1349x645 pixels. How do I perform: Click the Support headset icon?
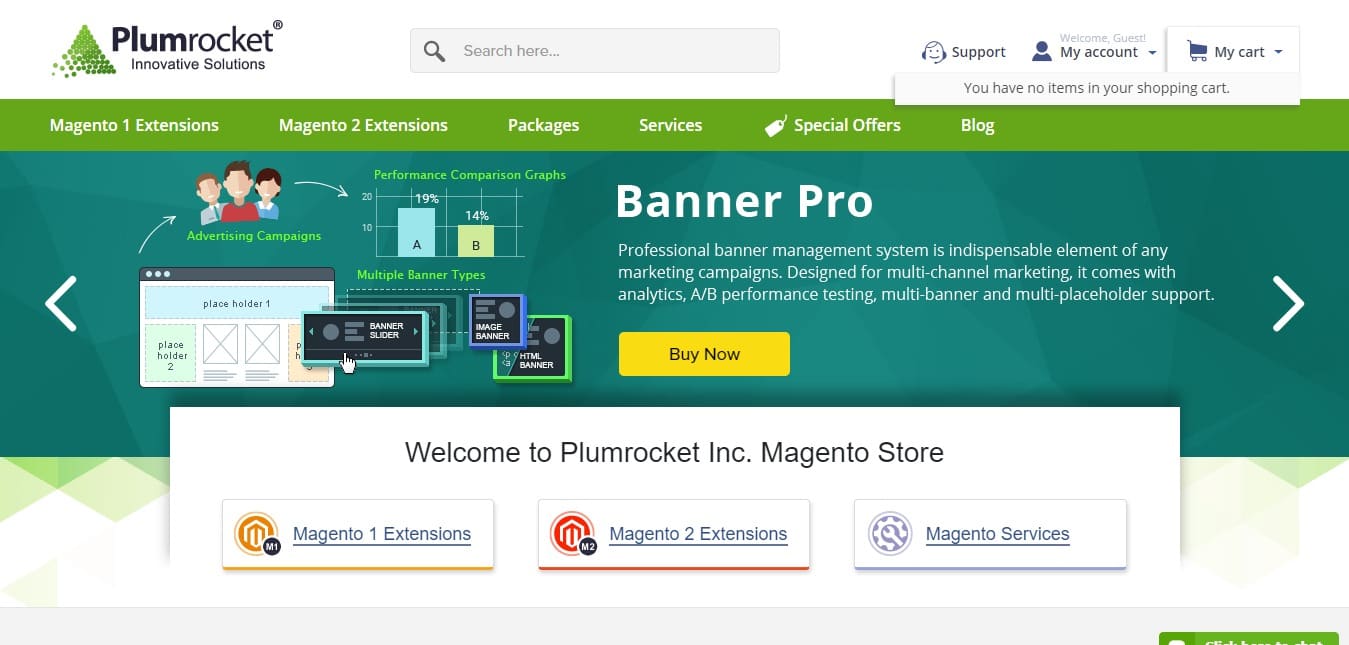[x=934, y=52]
